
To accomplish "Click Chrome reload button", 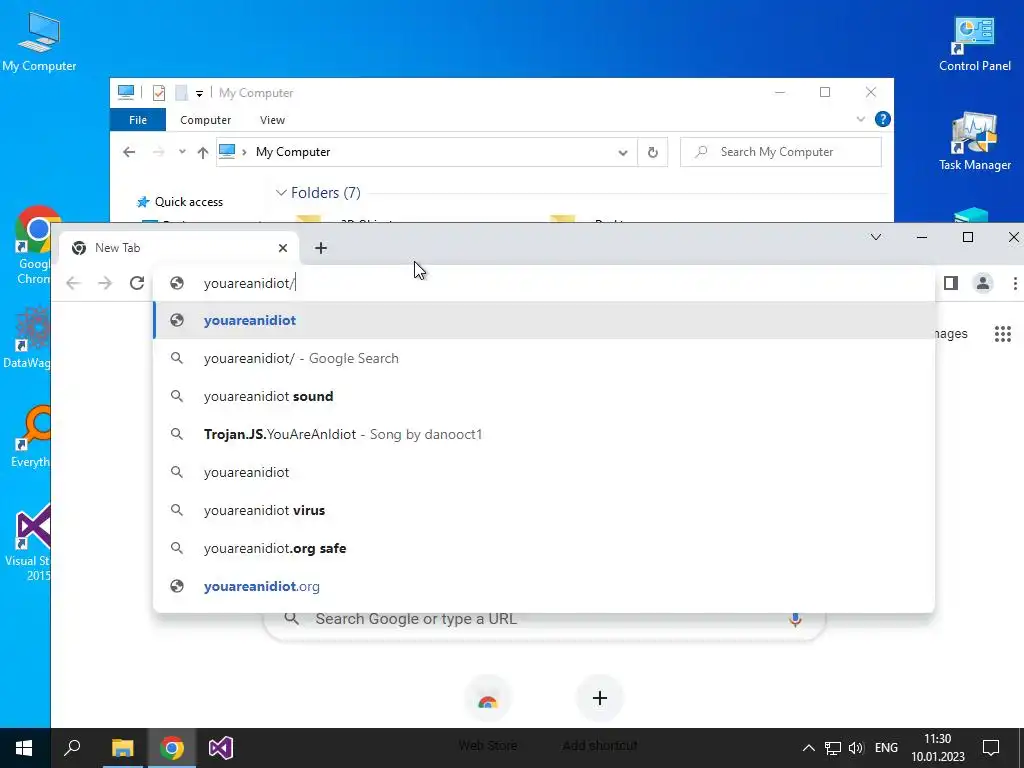I will [x=136, y=283].
